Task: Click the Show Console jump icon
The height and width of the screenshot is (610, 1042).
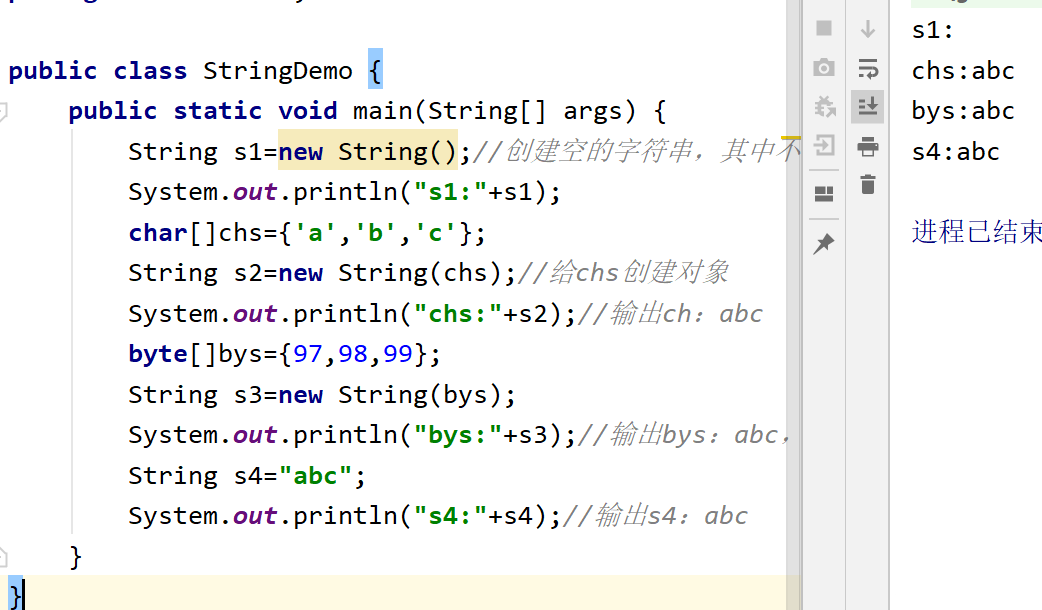Action: 823,146
